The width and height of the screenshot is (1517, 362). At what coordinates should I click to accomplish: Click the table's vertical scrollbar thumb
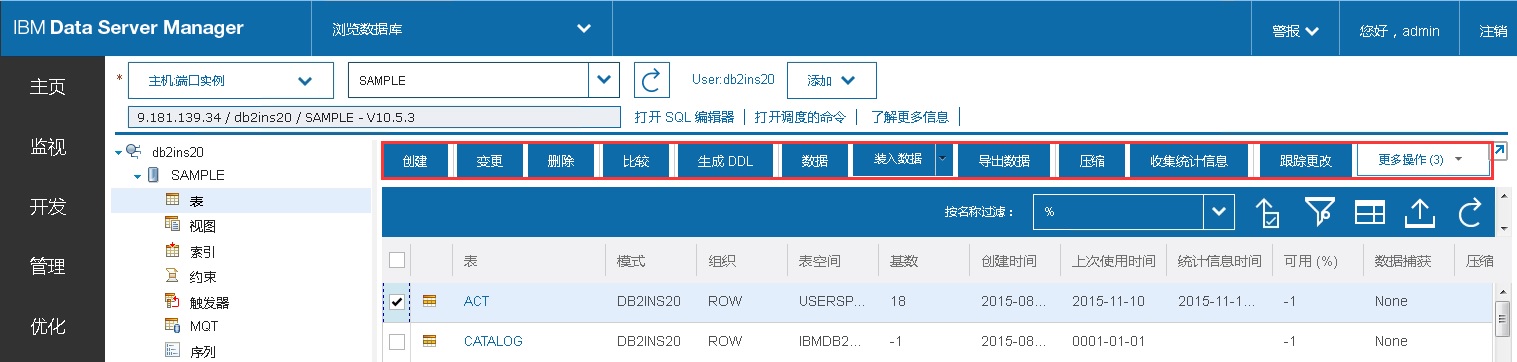tap(1501, 318)
